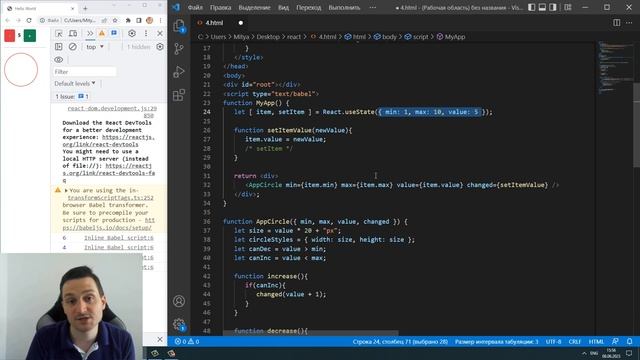Viewport: 640px width, 360px height.
Task: Open the Правка menu
Action: (x=220, y=7)
